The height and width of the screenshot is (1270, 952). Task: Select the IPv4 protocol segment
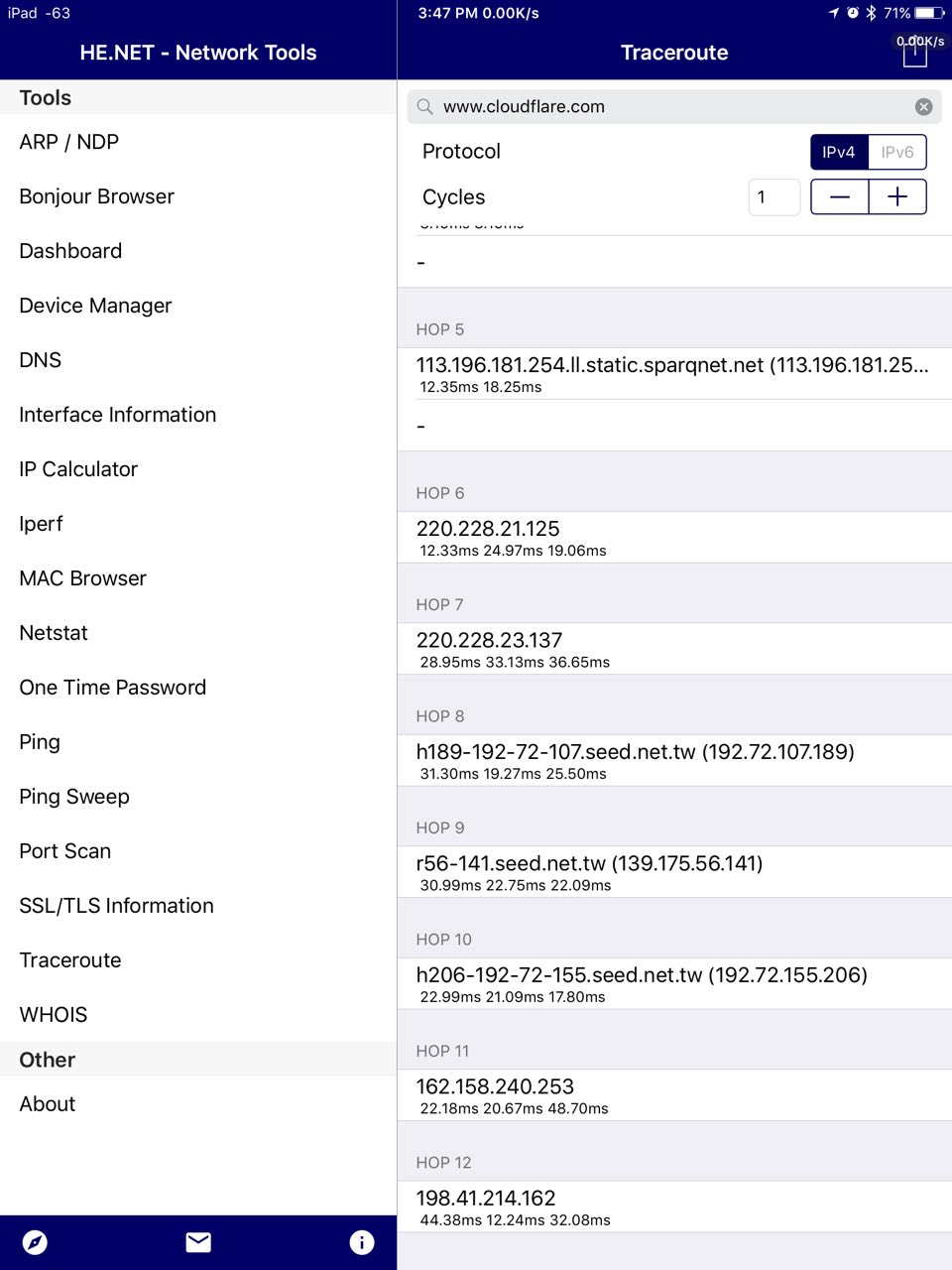click(839, 152)
